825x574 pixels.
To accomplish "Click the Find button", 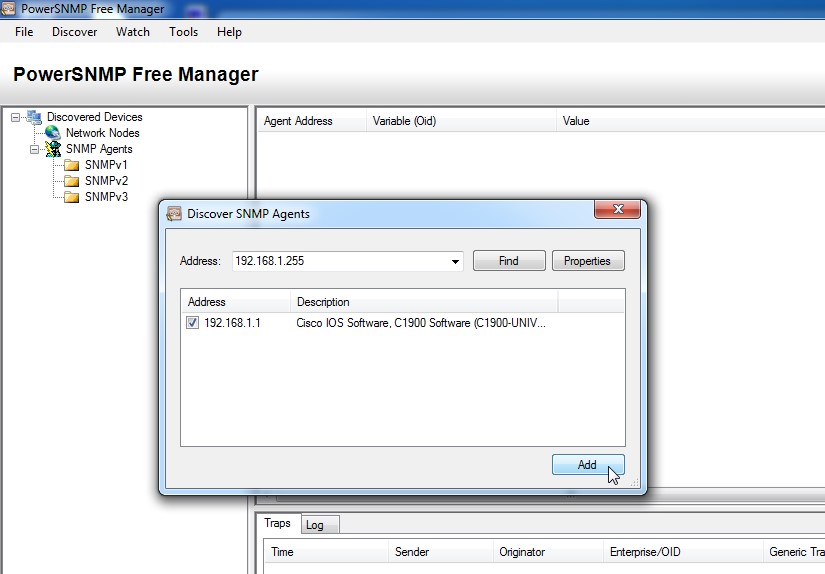I will tap(509, 261).
